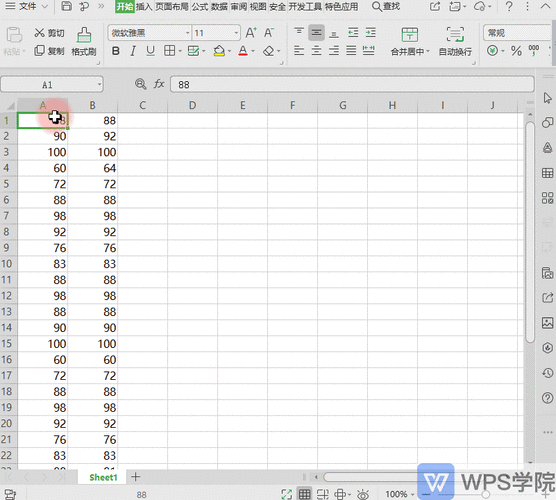Click the Wrap Text icon
The width and height of the screenshot is (556, 500).
(x=455, y=35)
